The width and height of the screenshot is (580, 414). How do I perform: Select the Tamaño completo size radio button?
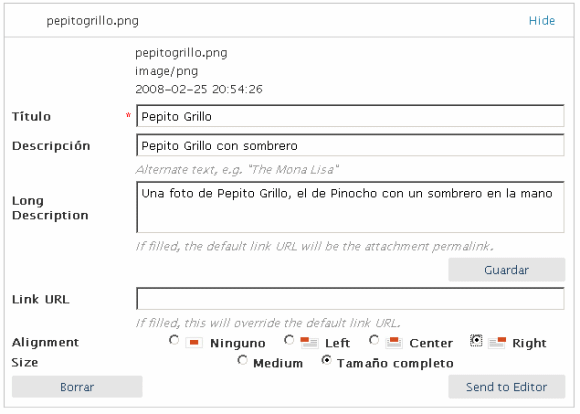click(x=326, y=360)
